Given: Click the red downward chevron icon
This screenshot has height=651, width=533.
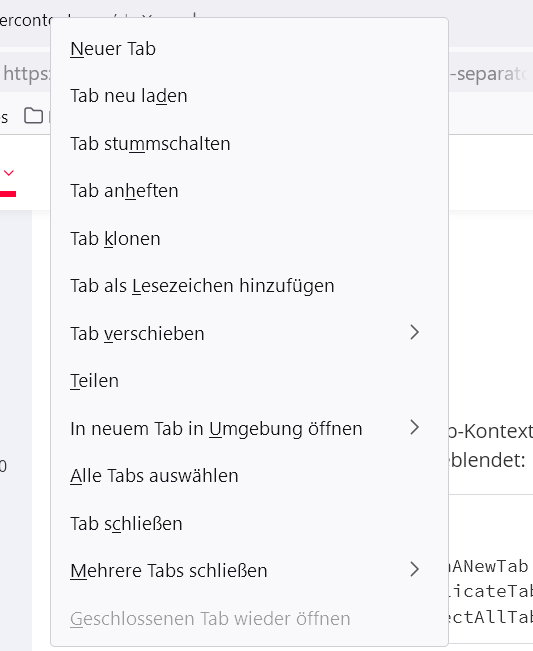Looking at the screenshot, I should [x=9, y=173].
